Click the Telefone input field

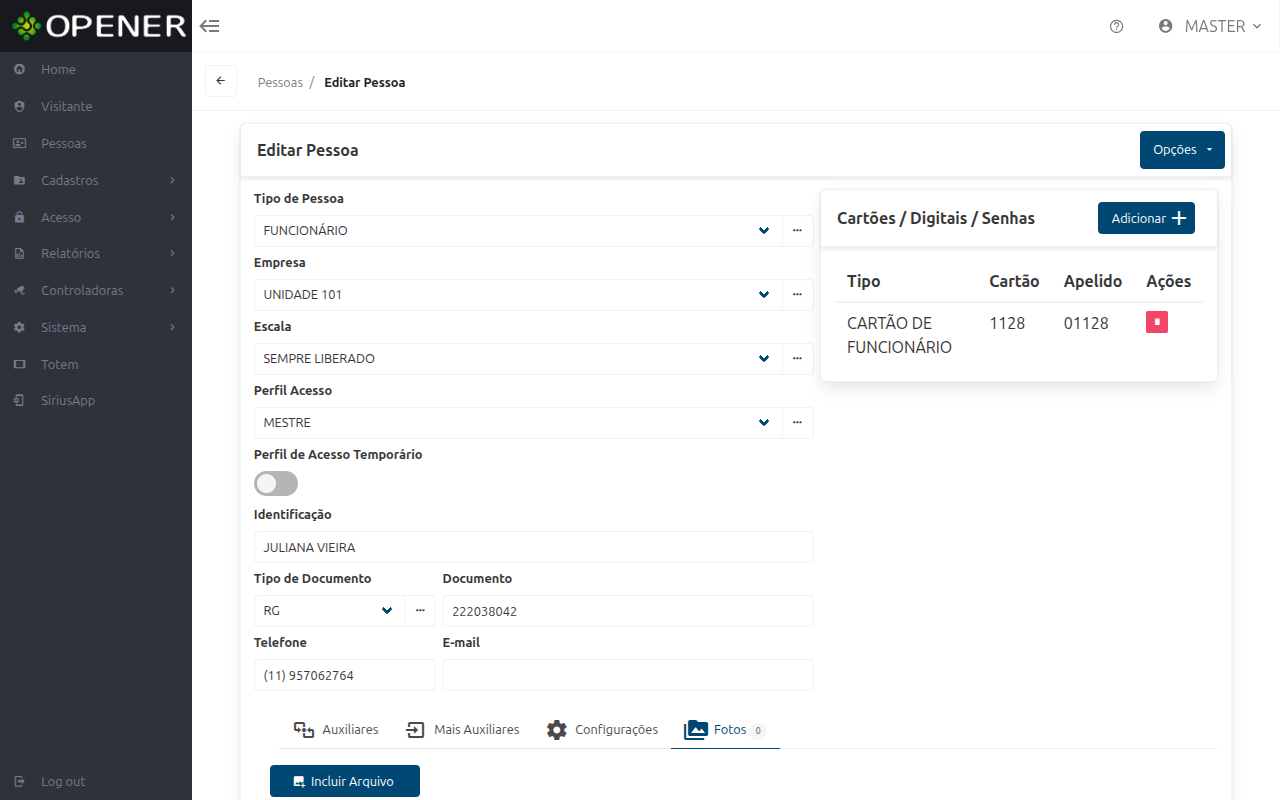click(x=345, y=675)
